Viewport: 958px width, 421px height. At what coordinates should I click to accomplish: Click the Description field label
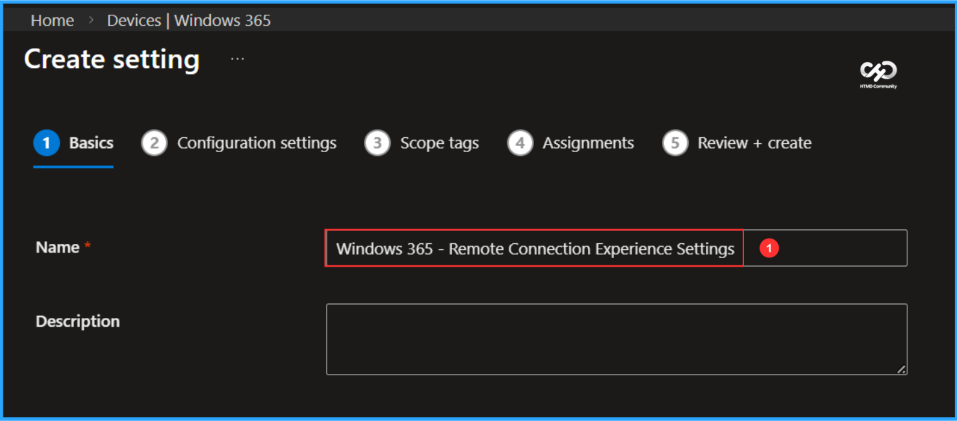(78, 321)
